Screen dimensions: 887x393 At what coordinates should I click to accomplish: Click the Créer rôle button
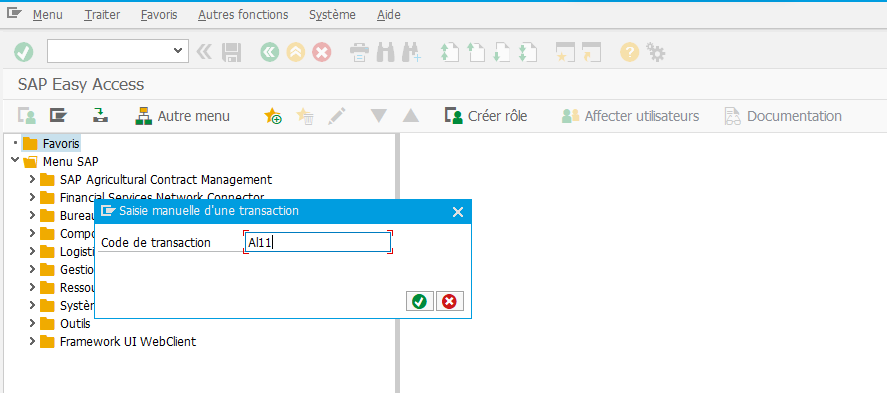[486, 116]
